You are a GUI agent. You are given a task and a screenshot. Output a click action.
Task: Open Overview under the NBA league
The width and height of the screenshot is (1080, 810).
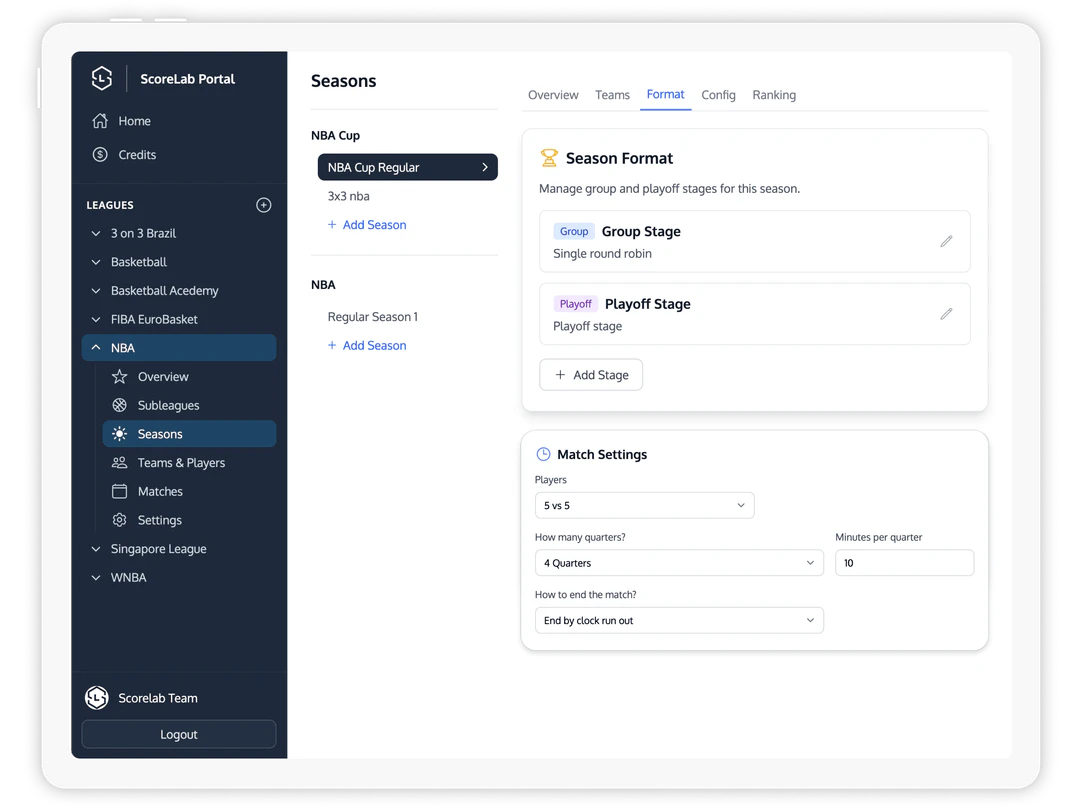(x=165, y=377)
